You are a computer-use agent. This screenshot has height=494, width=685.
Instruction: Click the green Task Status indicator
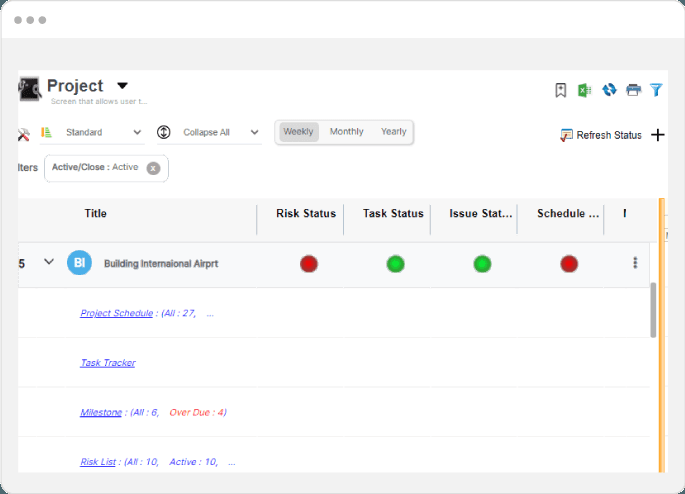pos(395,264)
